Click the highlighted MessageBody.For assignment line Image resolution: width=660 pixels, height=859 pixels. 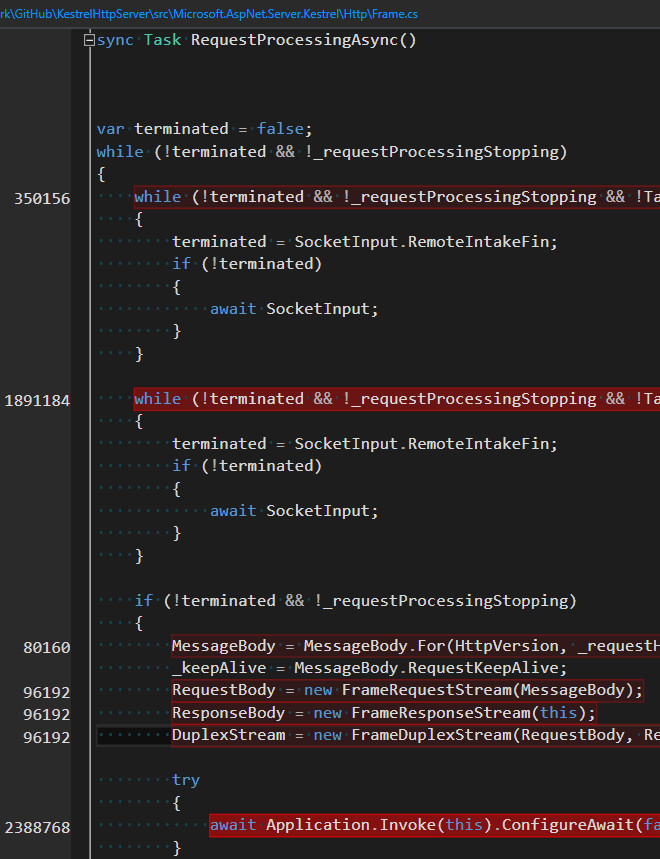pyautogui.click(x=415, y=646)
